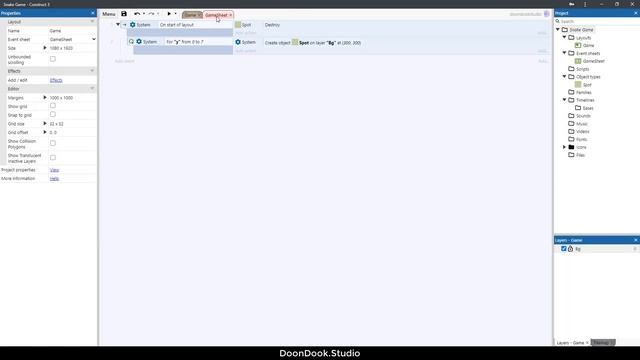Open the More information Help link
This screenshot has height=360, width=640.
[54, 179]
